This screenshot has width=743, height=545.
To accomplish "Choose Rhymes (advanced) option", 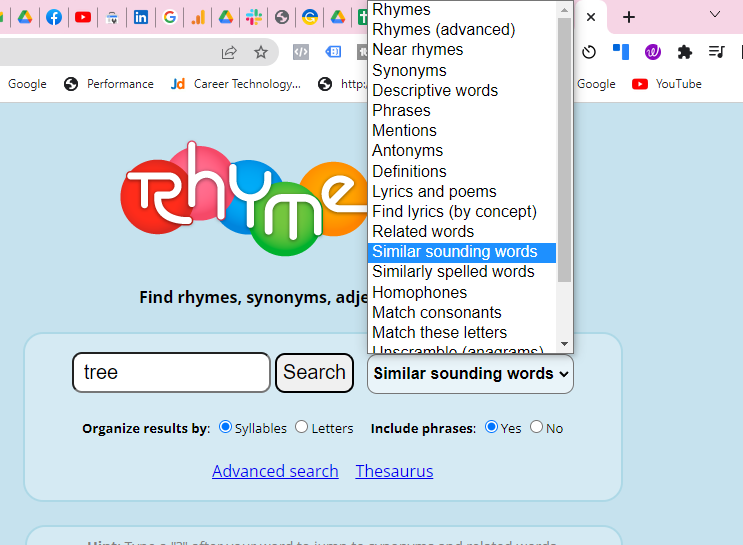I will pyautogui.click(x=462, y=29).
